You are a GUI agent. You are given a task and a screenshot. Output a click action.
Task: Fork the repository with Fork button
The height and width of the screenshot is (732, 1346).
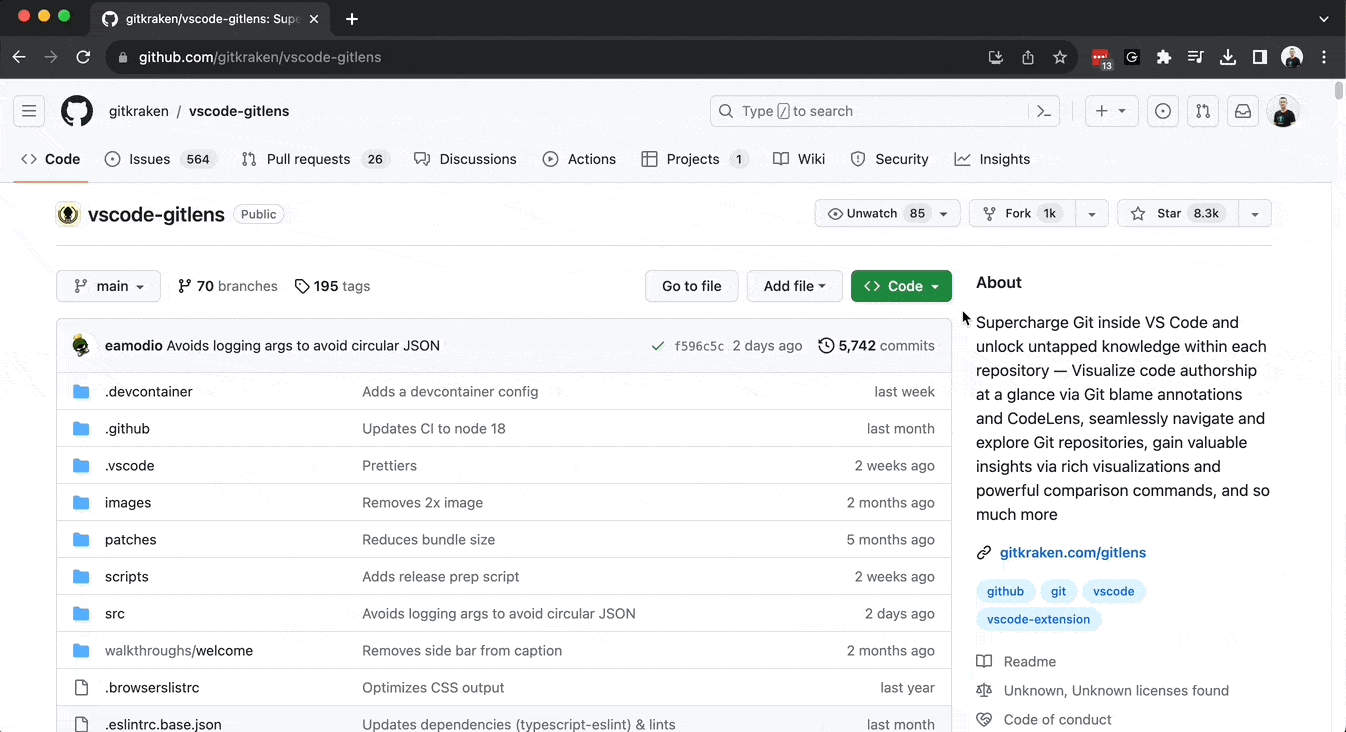1022,213
